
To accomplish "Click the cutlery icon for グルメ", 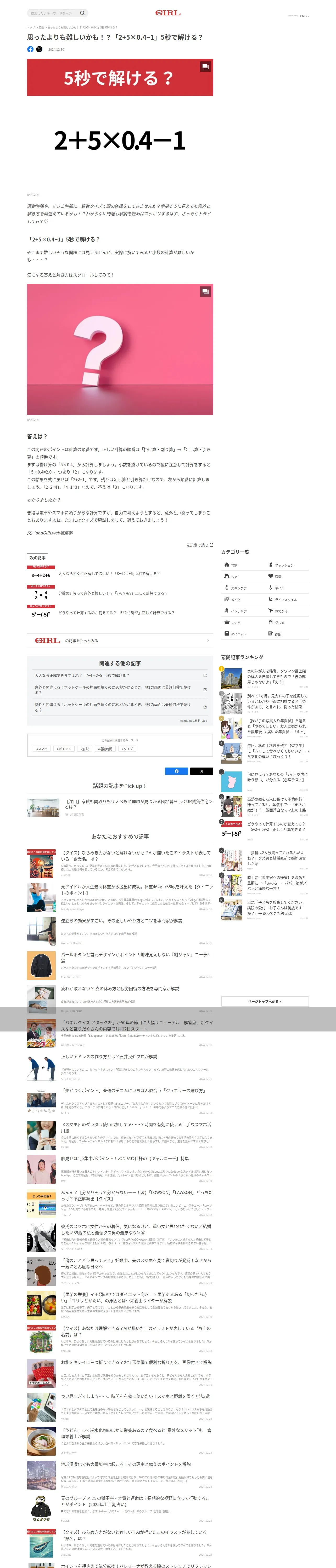I will click(271, 622).
